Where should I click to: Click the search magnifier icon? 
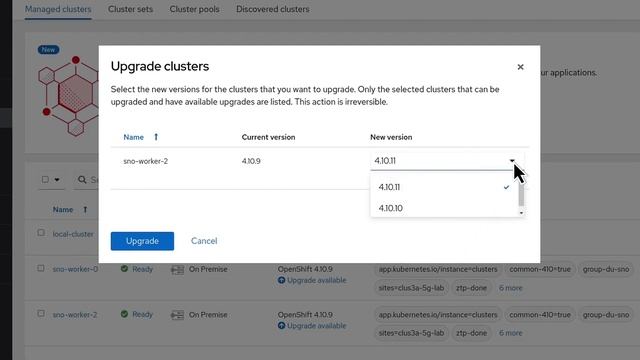tap(82, 180)
